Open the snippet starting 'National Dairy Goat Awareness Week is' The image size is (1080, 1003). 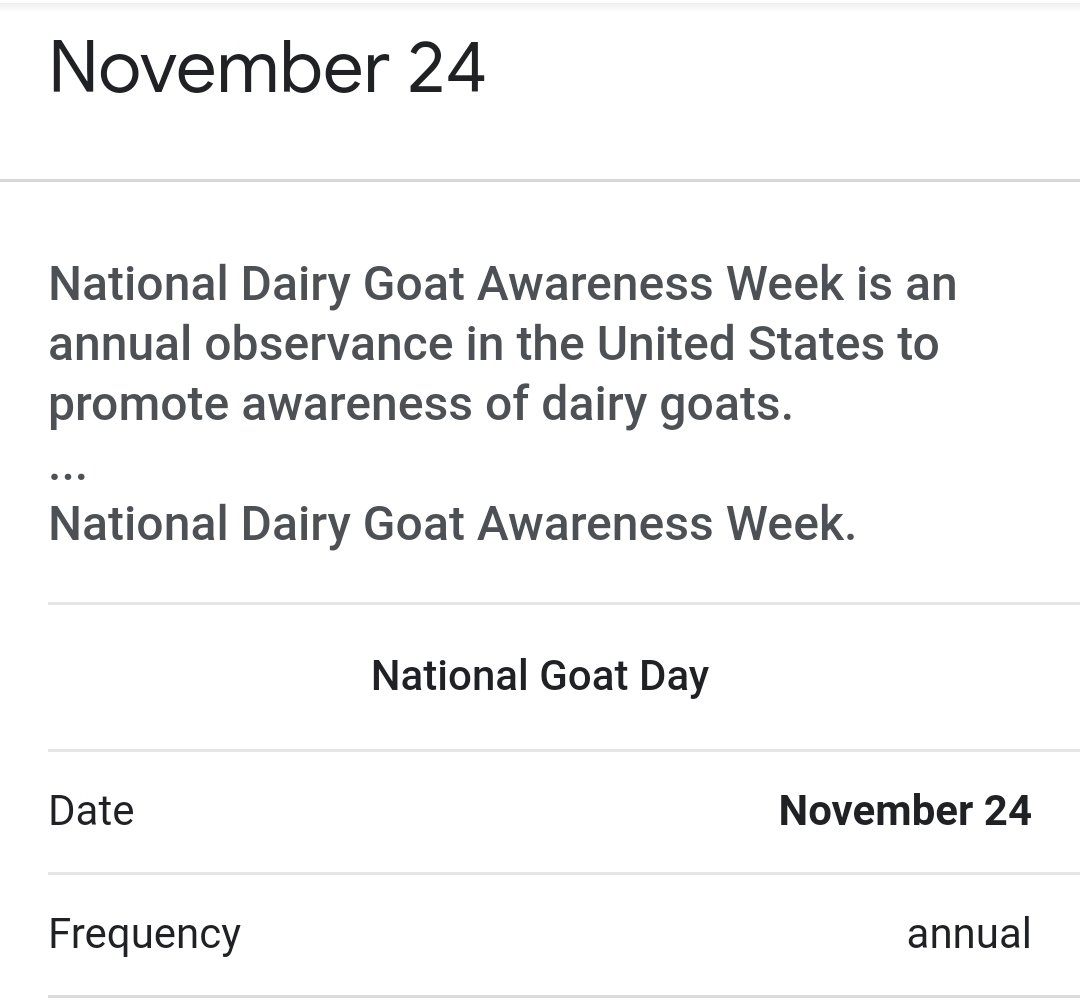[503, 344]
